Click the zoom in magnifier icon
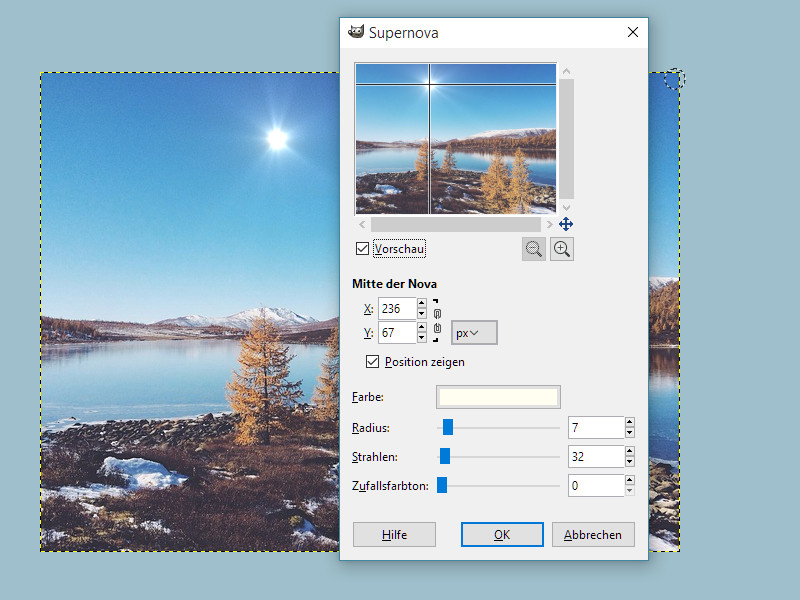Viewport: 800px width, 600px height. 562,250
